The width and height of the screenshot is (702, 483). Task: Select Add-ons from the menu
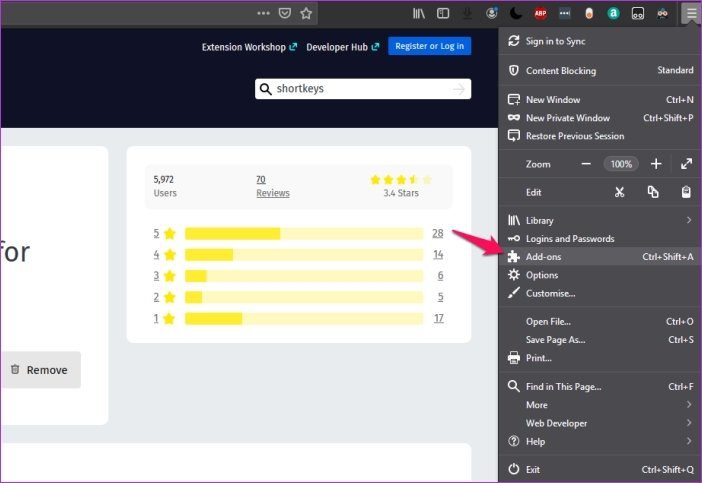pos(600,256)
